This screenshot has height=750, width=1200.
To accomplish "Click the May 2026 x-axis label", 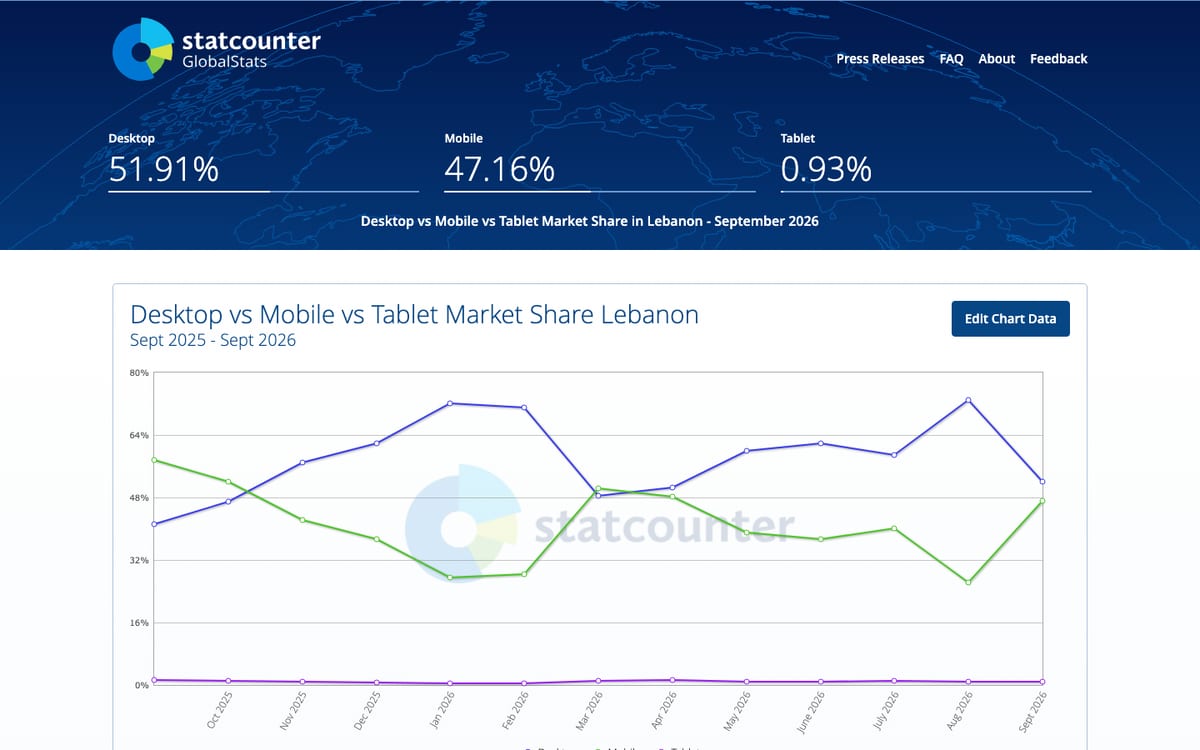I will pyautogui.click(x=738, y=710).
